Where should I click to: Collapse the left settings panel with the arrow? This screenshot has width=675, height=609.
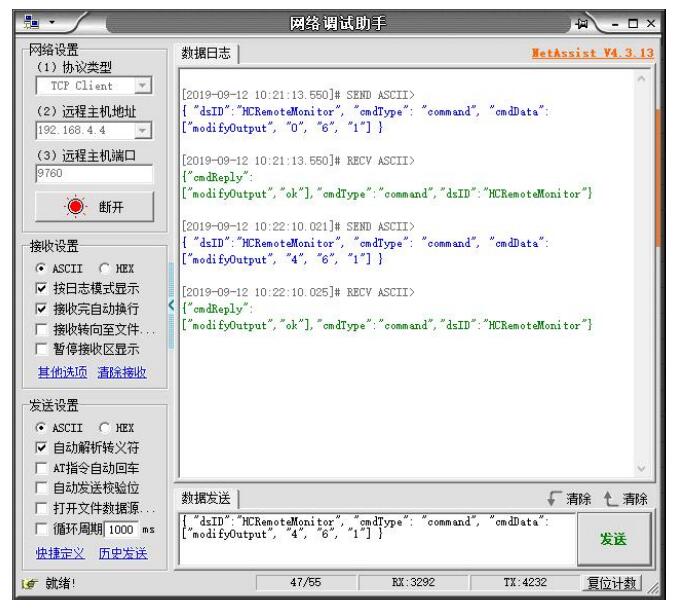[x=171, y=306]
